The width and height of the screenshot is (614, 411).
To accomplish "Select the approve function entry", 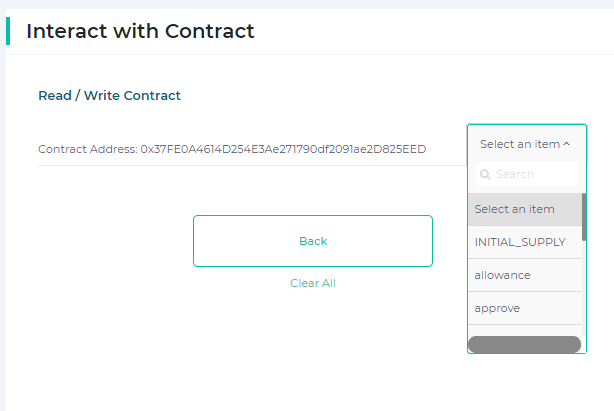I will point(525,308).
